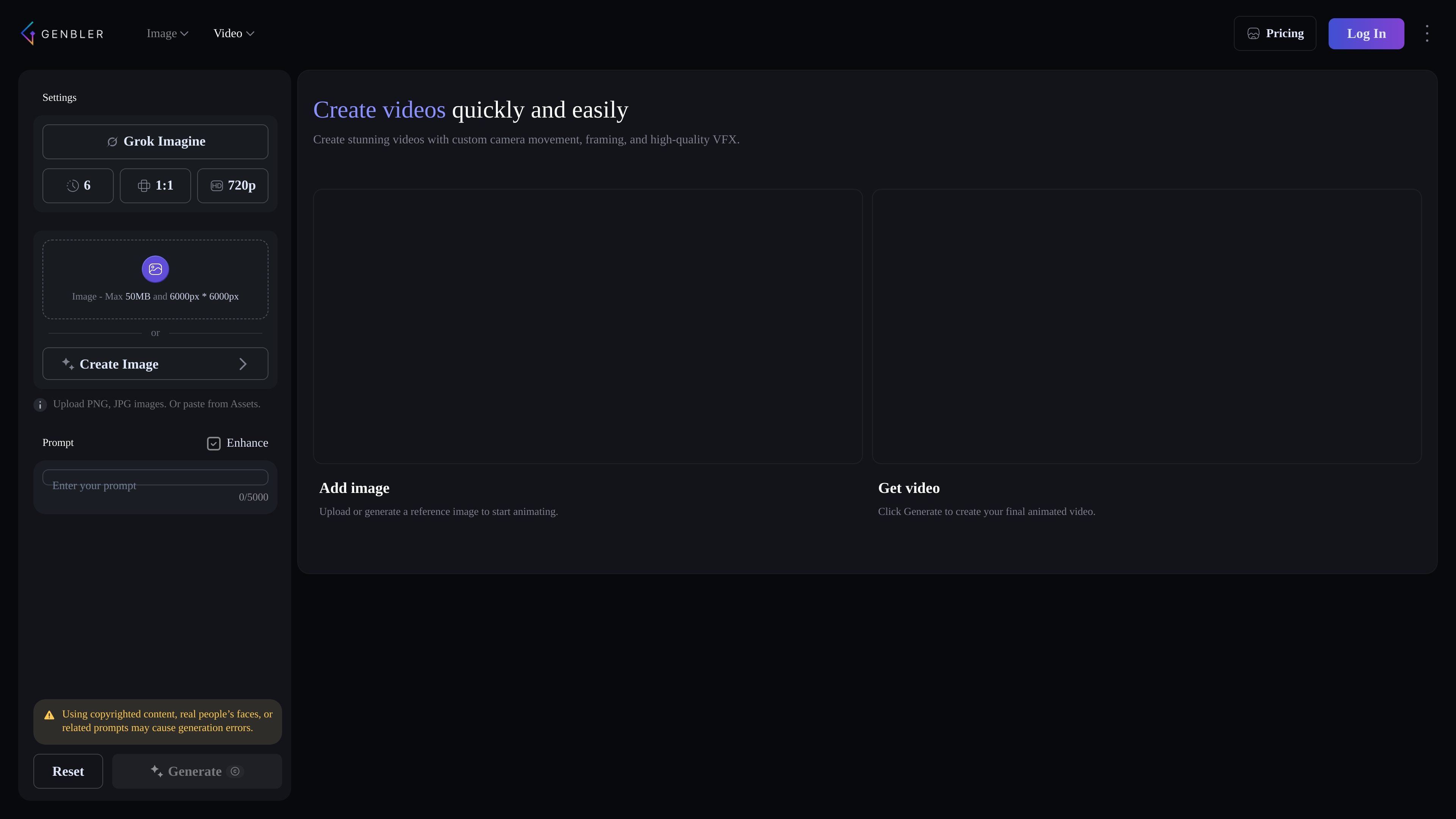Click the yellow warning triangle icon
Viewport: 1456px width, 819px height.
(x=49, y=715)
